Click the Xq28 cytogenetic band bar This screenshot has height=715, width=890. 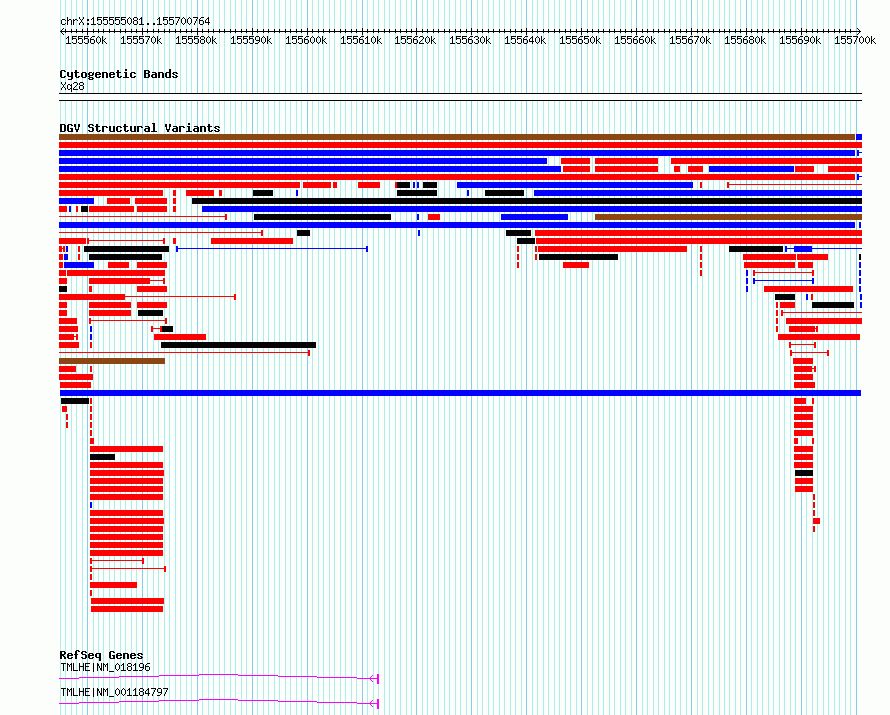(460, 97)
